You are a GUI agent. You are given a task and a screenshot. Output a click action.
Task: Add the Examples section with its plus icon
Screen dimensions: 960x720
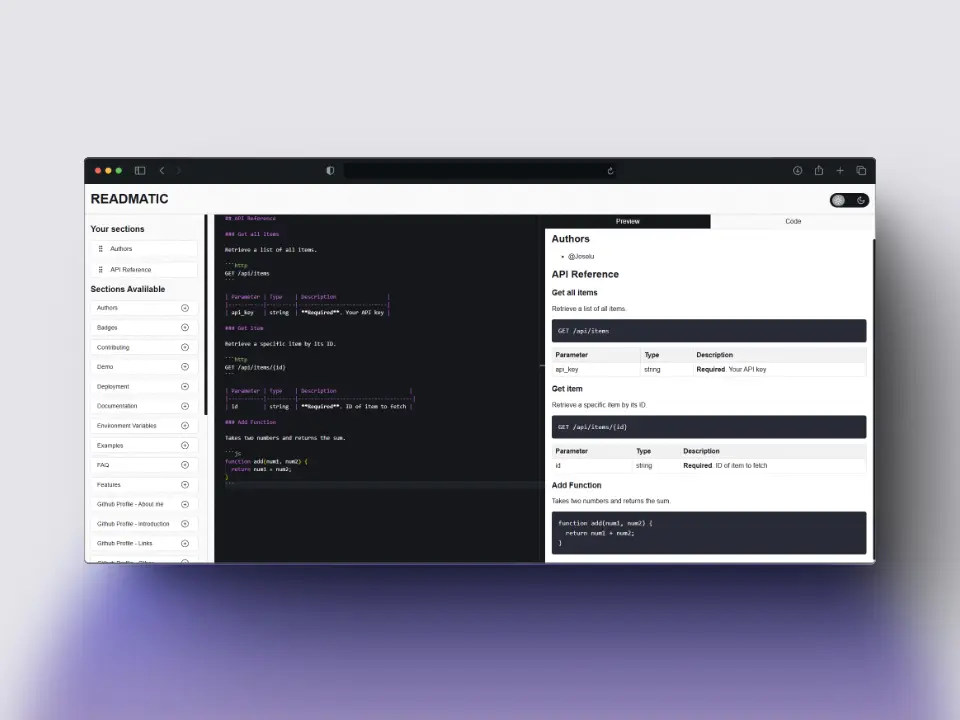[x=185, y=445]
